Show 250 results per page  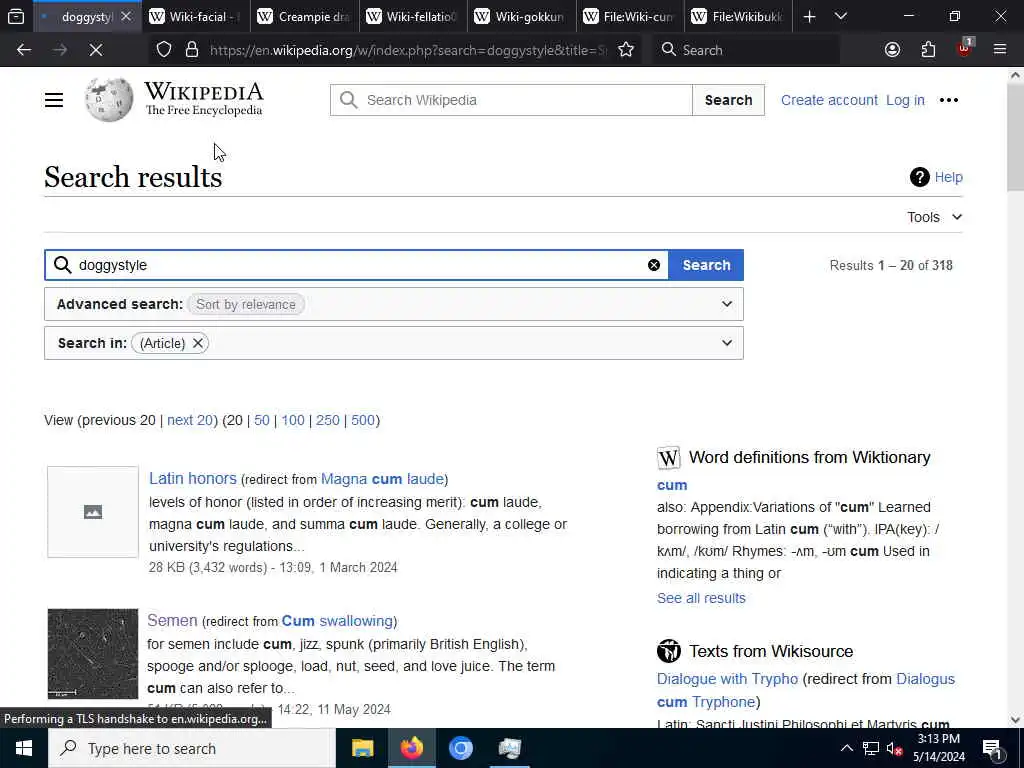coord(328,420)
